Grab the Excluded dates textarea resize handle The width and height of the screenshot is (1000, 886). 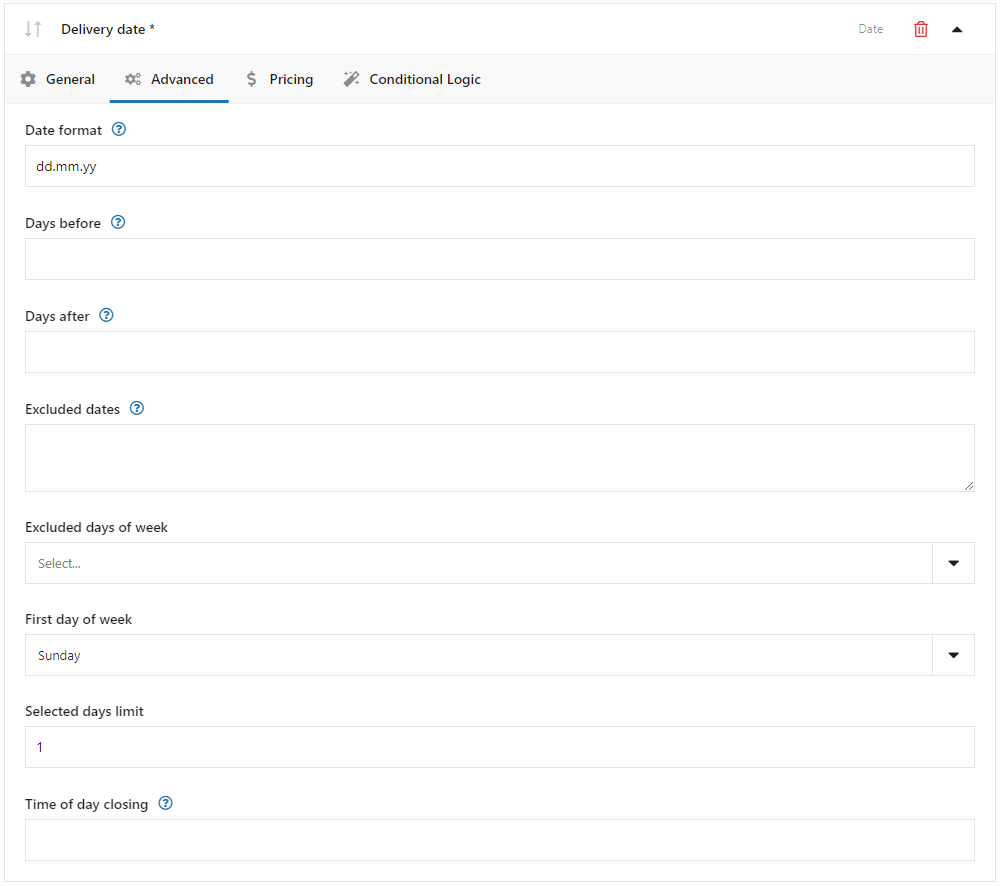(x=969, y=486)
